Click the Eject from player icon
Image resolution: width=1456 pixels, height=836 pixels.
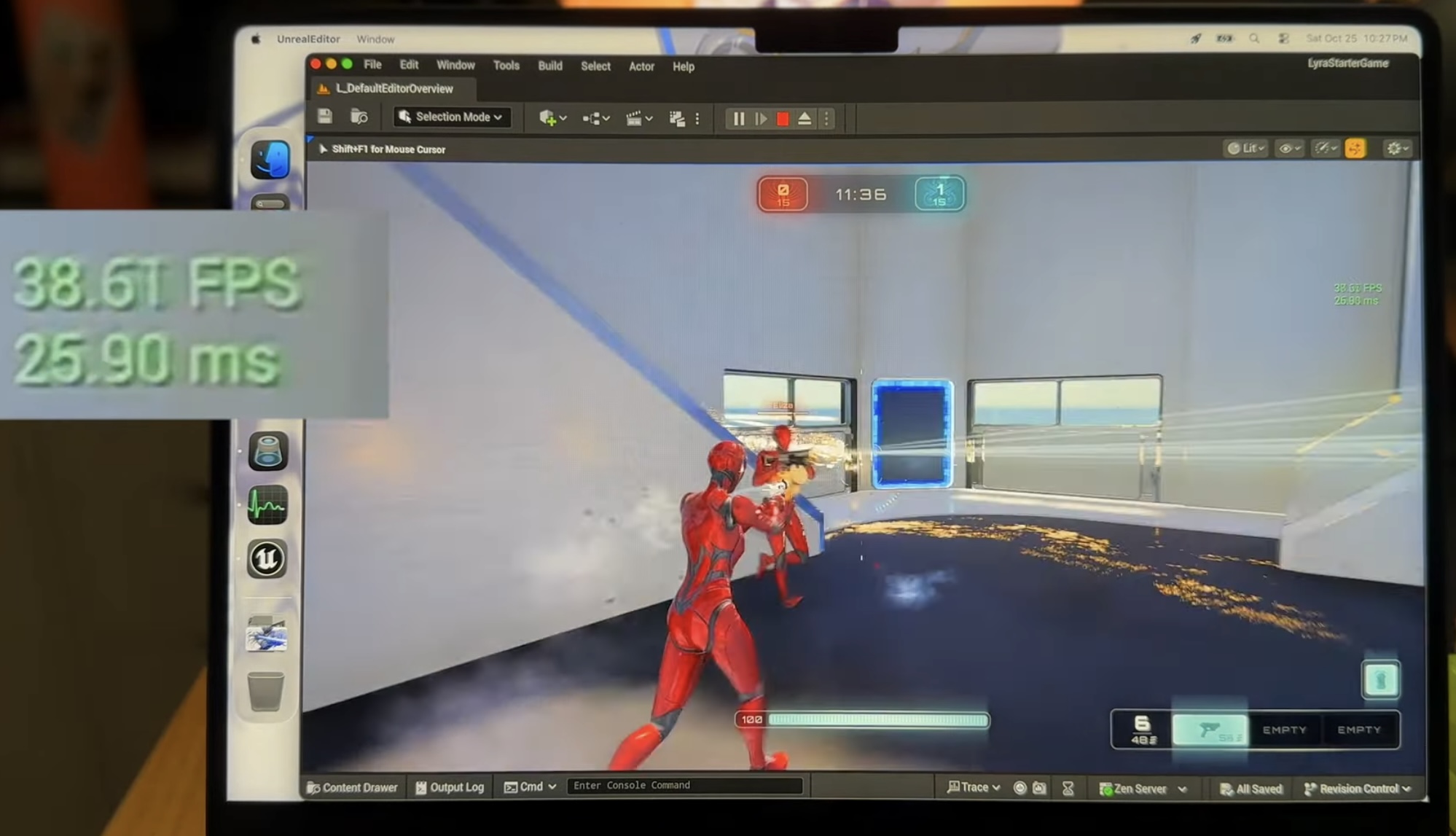(x=805, y=119)
